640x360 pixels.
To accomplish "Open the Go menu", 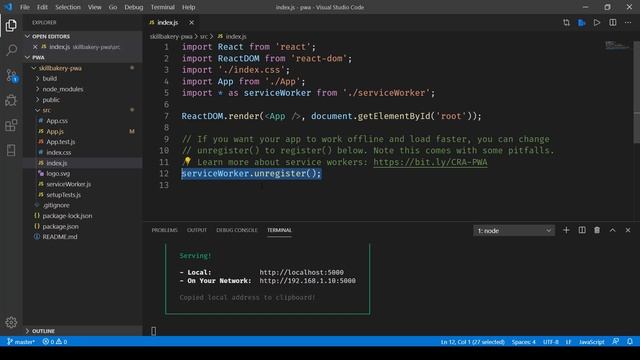I will coord(113,7).
